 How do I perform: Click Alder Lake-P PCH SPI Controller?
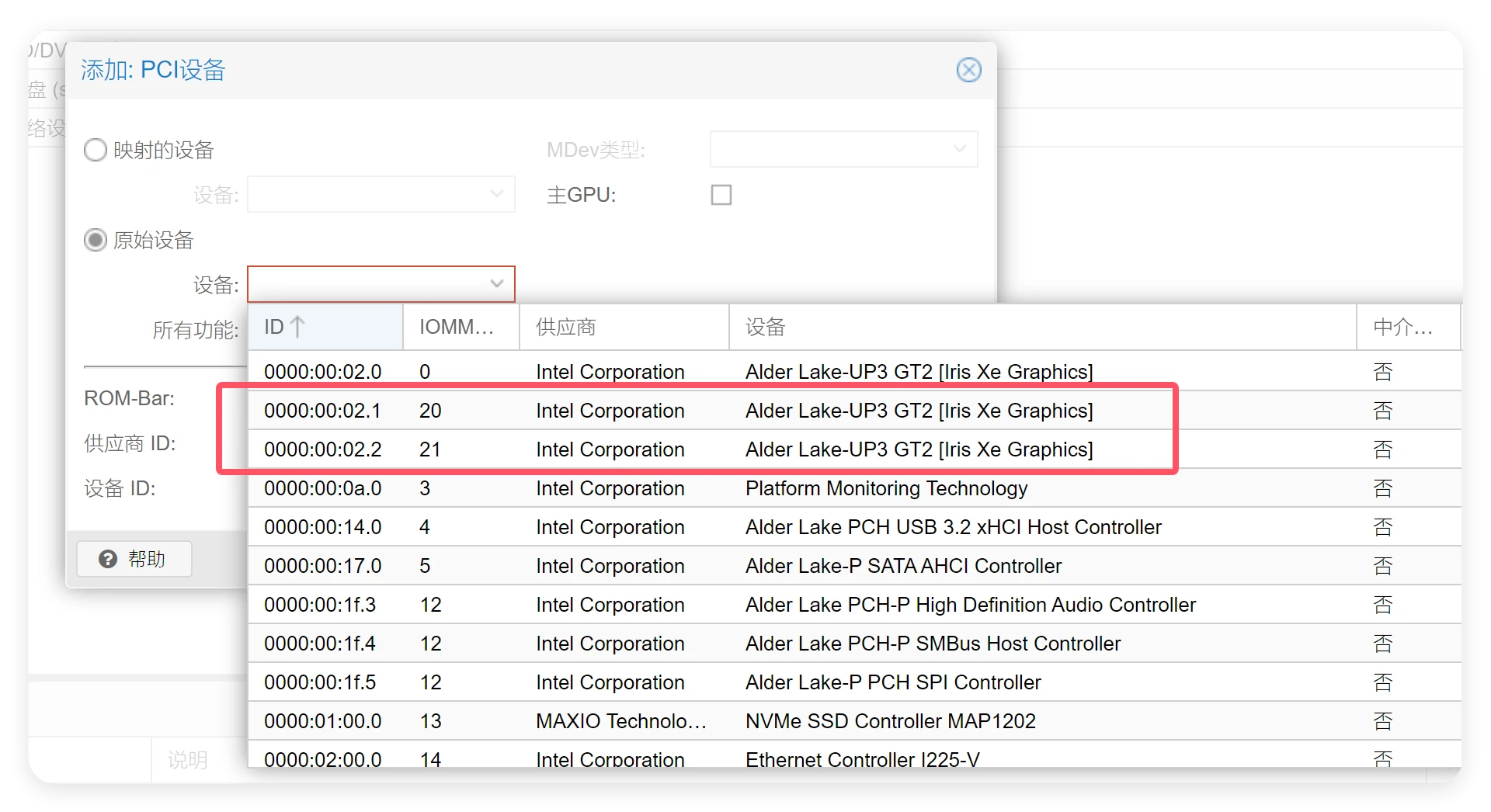coord(893,682)
